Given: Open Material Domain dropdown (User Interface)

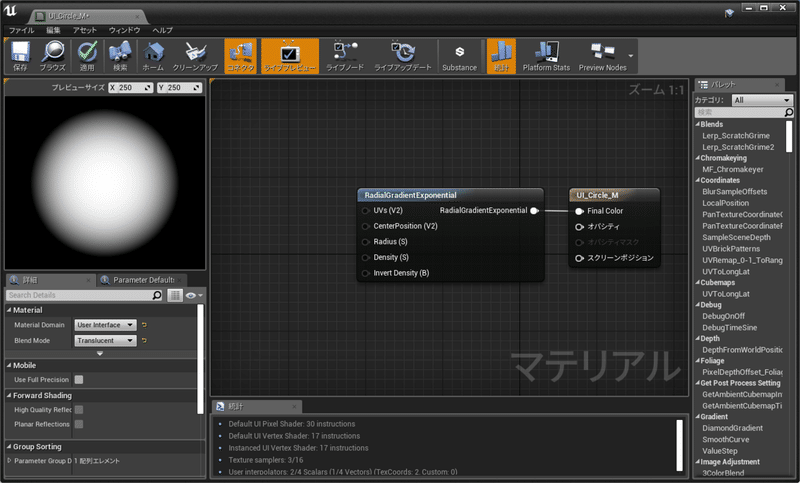Looking at the screenshot, I should [106, 325].
